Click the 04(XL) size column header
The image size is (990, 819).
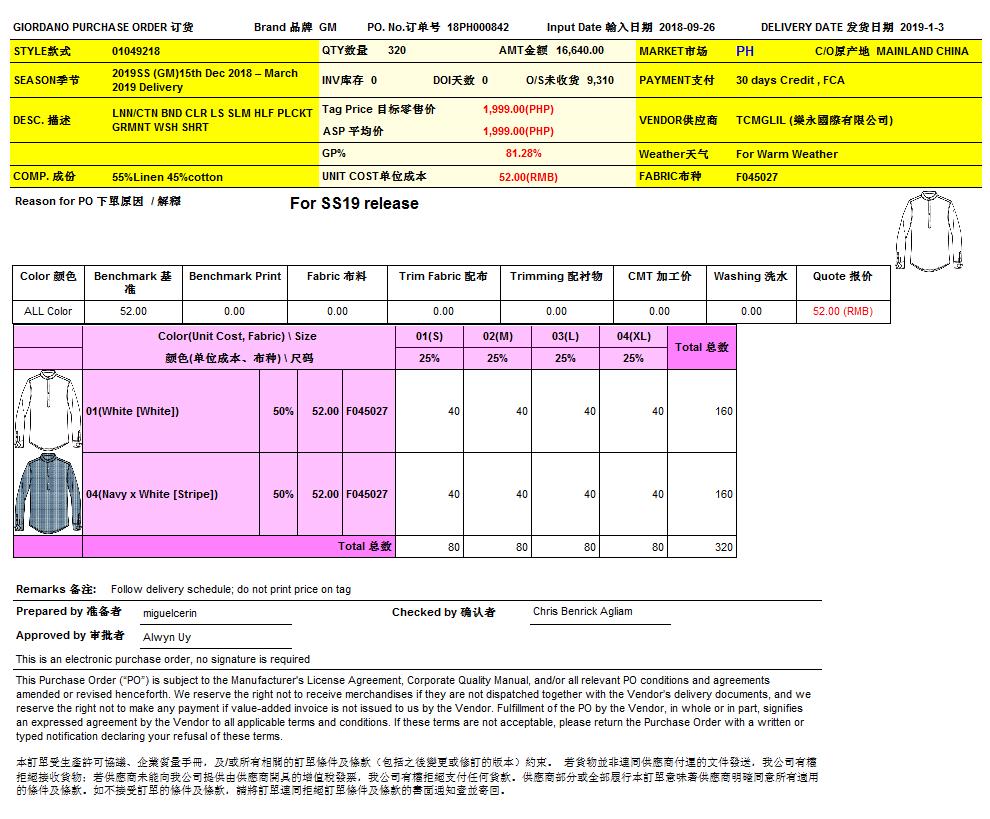[x=633, y=336]
